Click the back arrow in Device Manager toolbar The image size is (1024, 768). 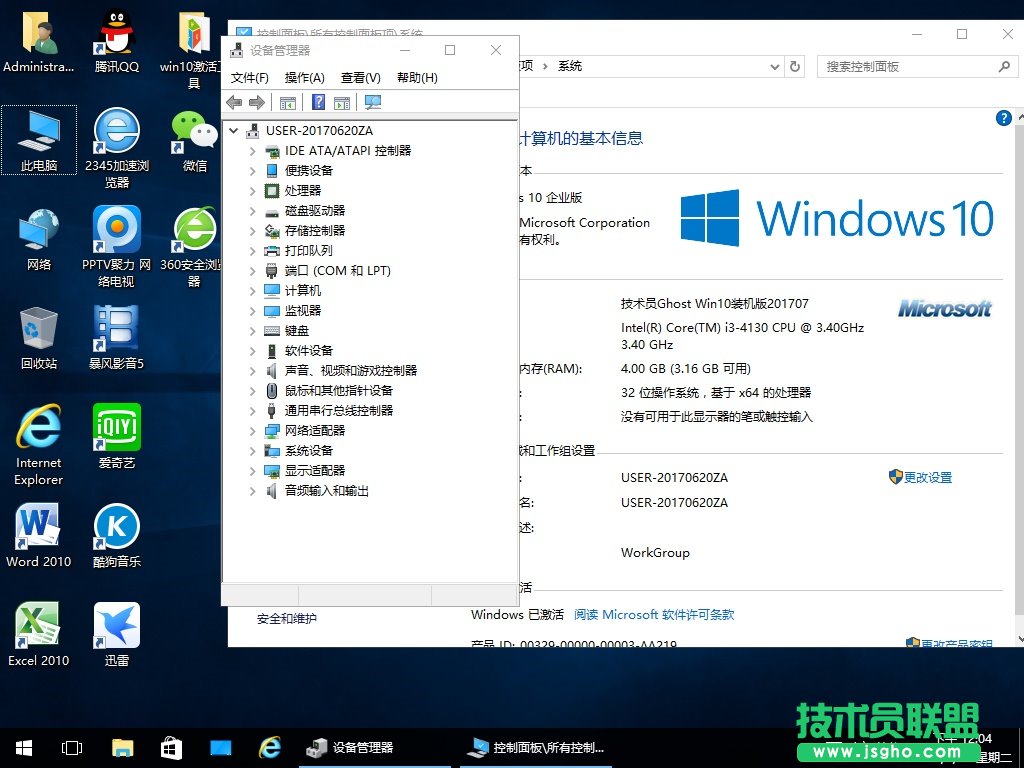click(234, 103)
